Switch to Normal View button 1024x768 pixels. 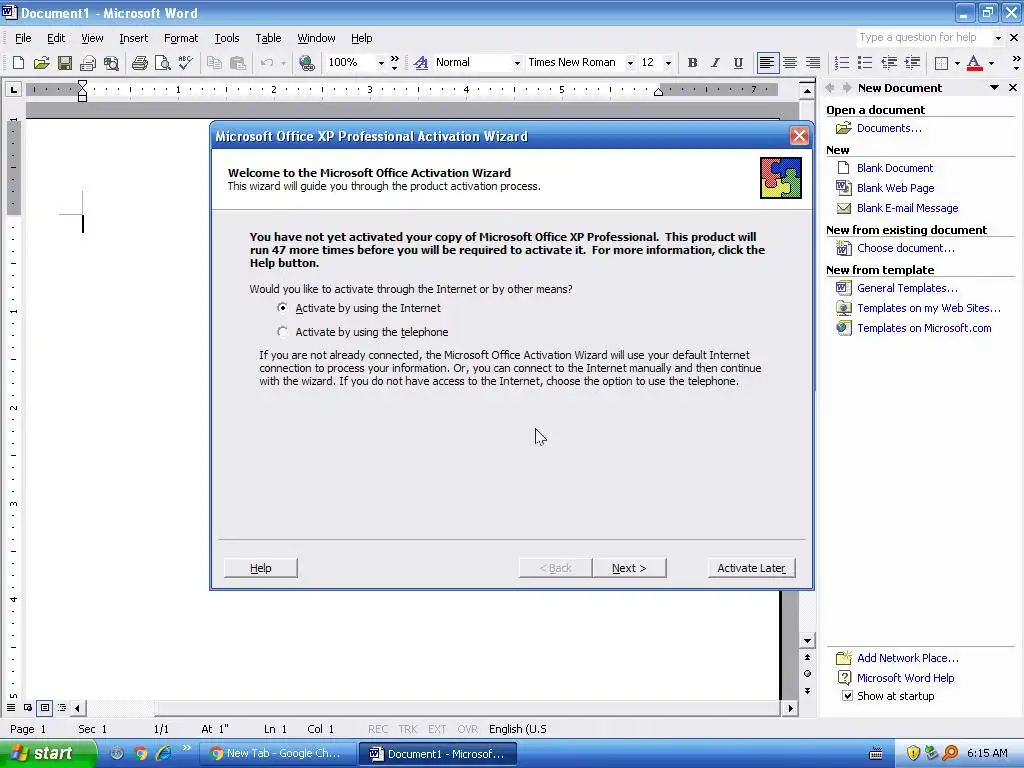click(x=11, y=707)
